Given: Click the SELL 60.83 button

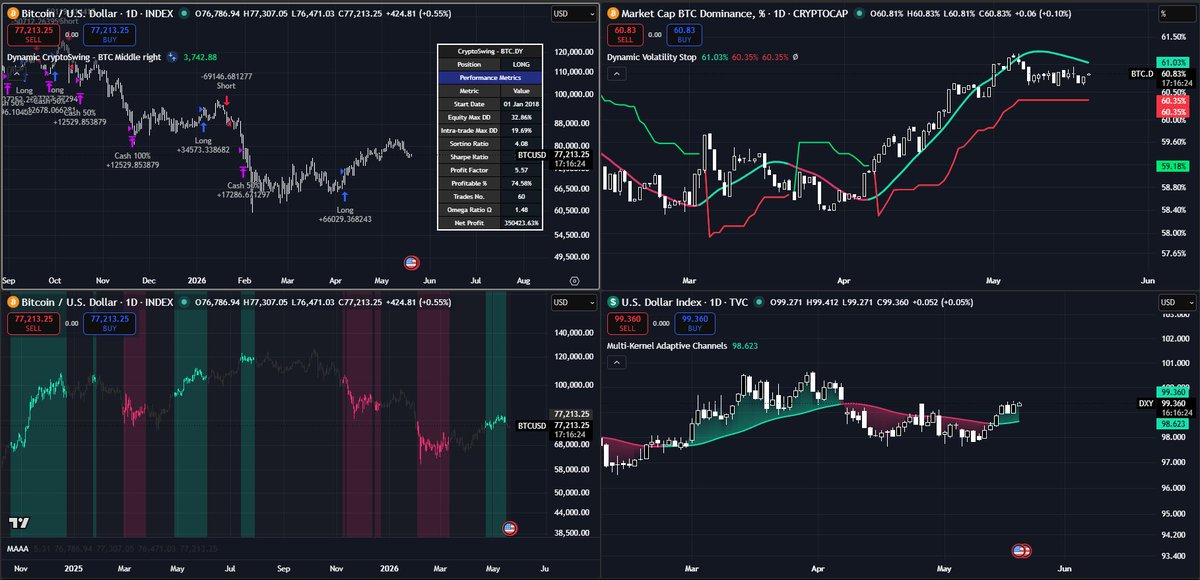Looking at the screenshot, I should click(625, 33).
